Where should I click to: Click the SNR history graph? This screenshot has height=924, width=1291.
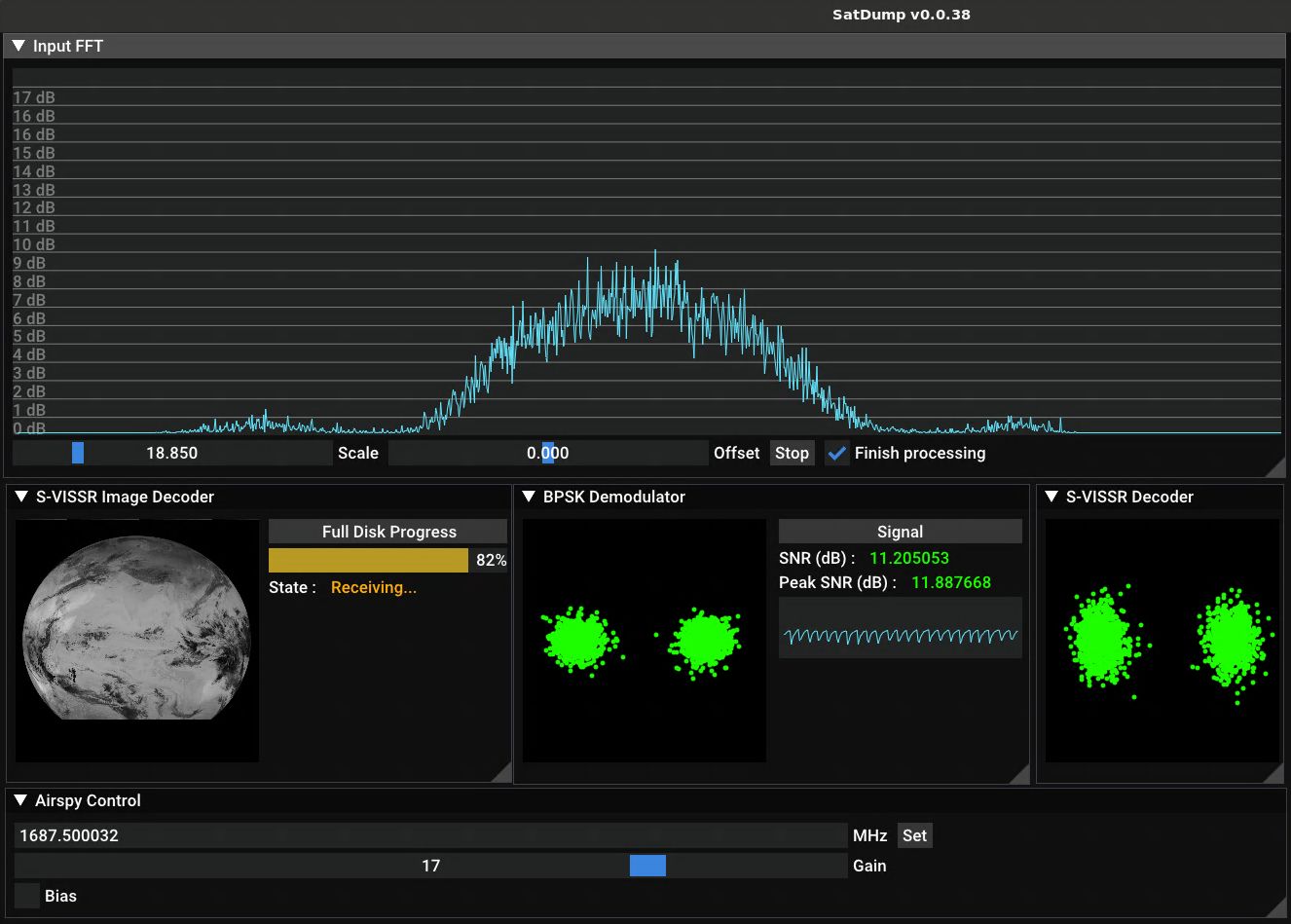click(900, 629)
